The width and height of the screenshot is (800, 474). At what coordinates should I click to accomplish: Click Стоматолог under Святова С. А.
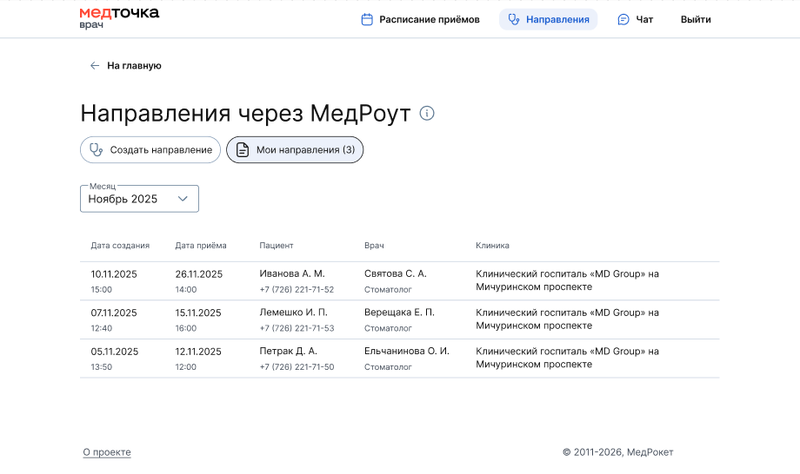388,289
